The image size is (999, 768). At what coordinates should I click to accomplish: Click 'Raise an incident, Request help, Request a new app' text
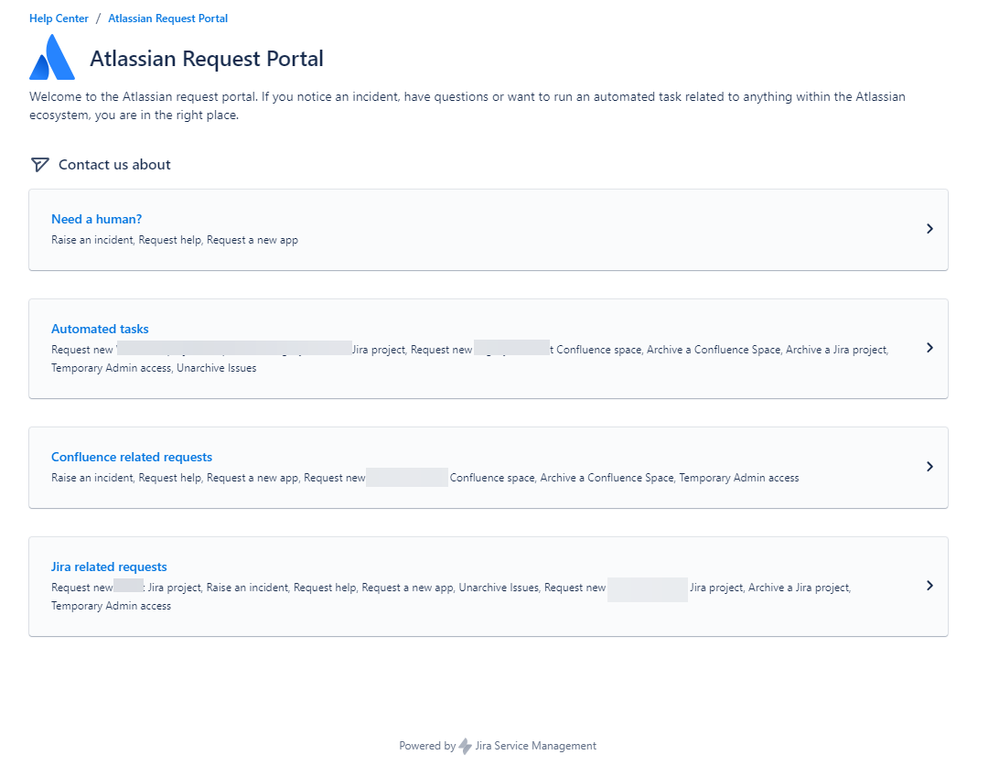[x=175, y=240]
